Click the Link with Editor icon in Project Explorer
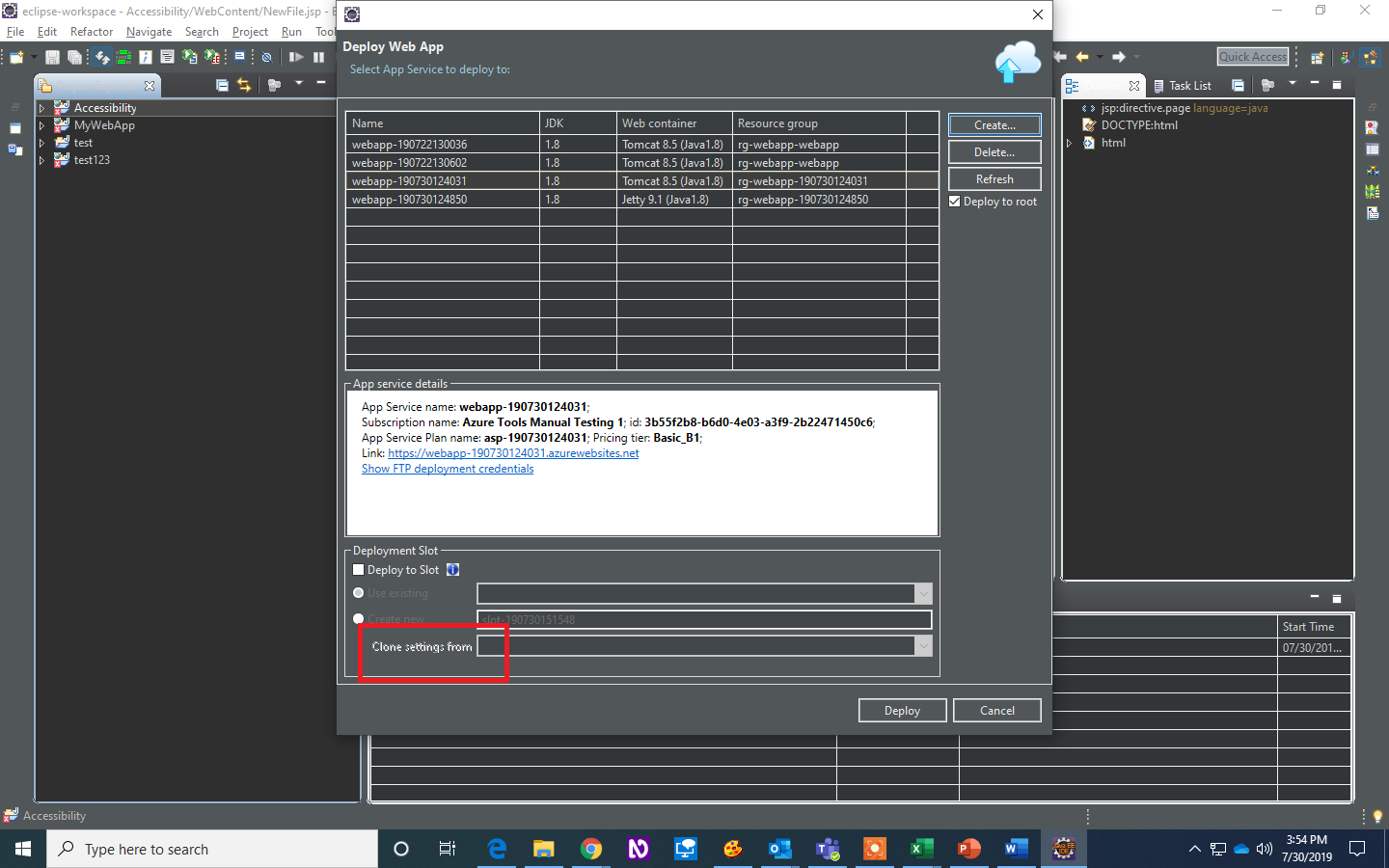1389x868 pixels. tap(244, 85)
